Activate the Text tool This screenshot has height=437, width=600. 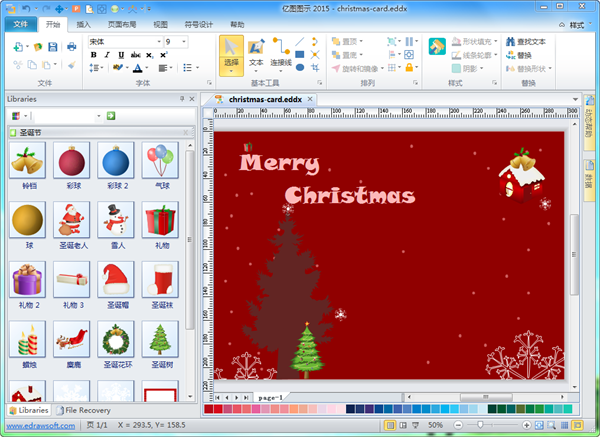pos(256,55)
